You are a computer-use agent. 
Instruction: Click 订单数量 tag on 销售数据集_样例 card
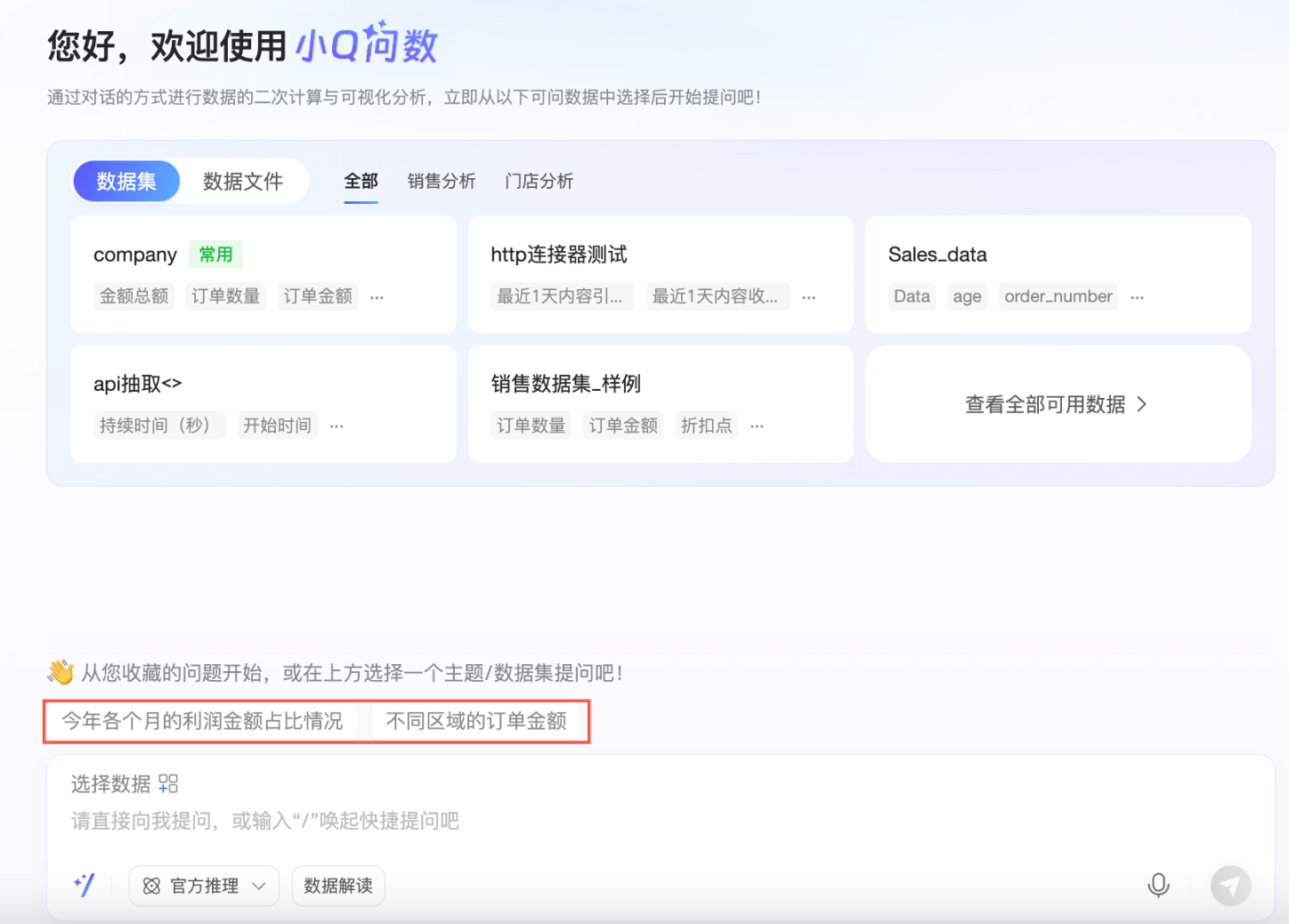531,426
